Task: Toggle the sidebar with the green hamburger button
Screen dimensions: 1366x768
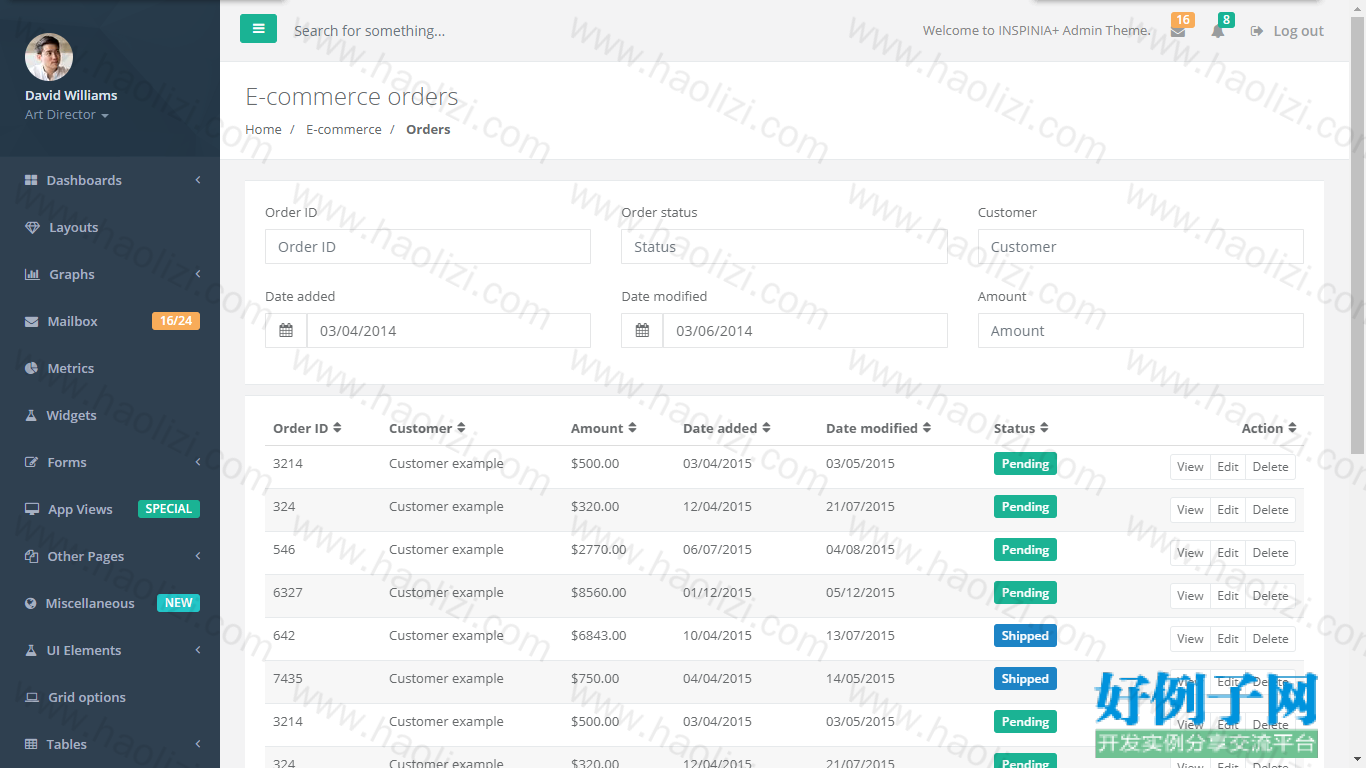Action: click(258, 29)
